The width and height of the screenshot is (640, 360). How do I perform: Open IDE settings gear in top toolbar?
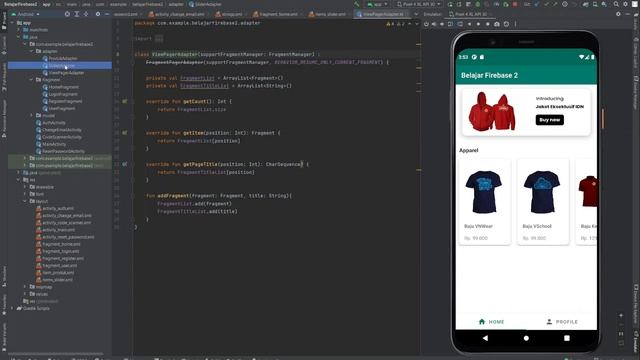[x=625, y=4]
